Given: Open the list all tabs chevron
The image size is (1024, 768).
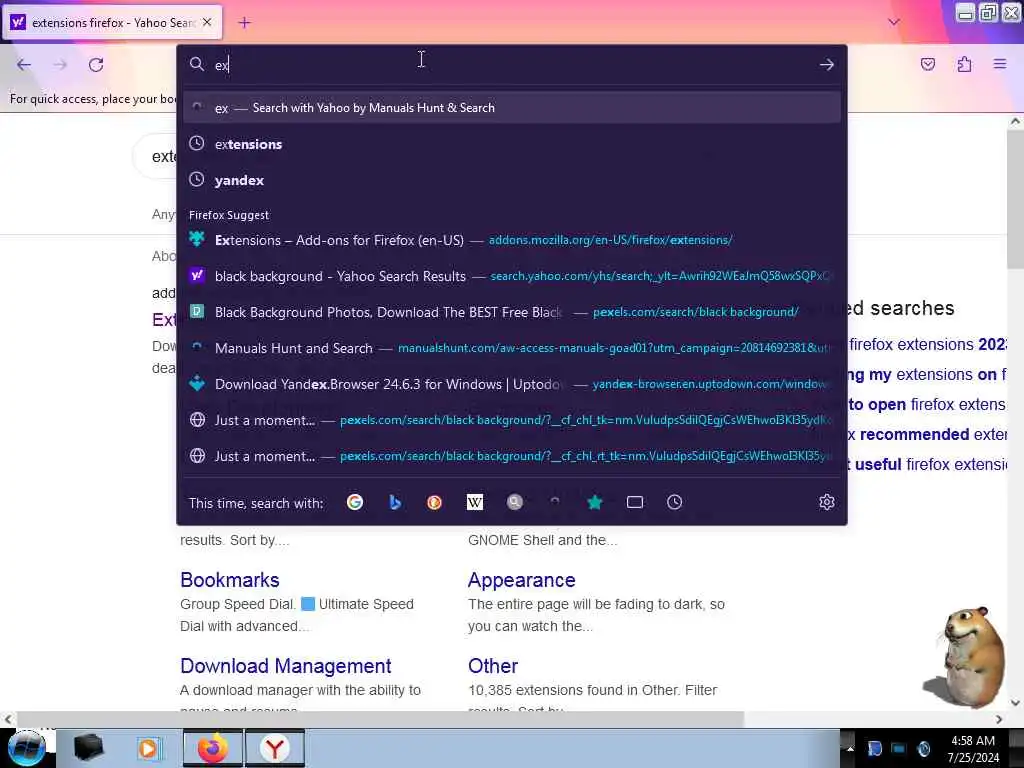Looking at the screenshot, I should (894, 22).
